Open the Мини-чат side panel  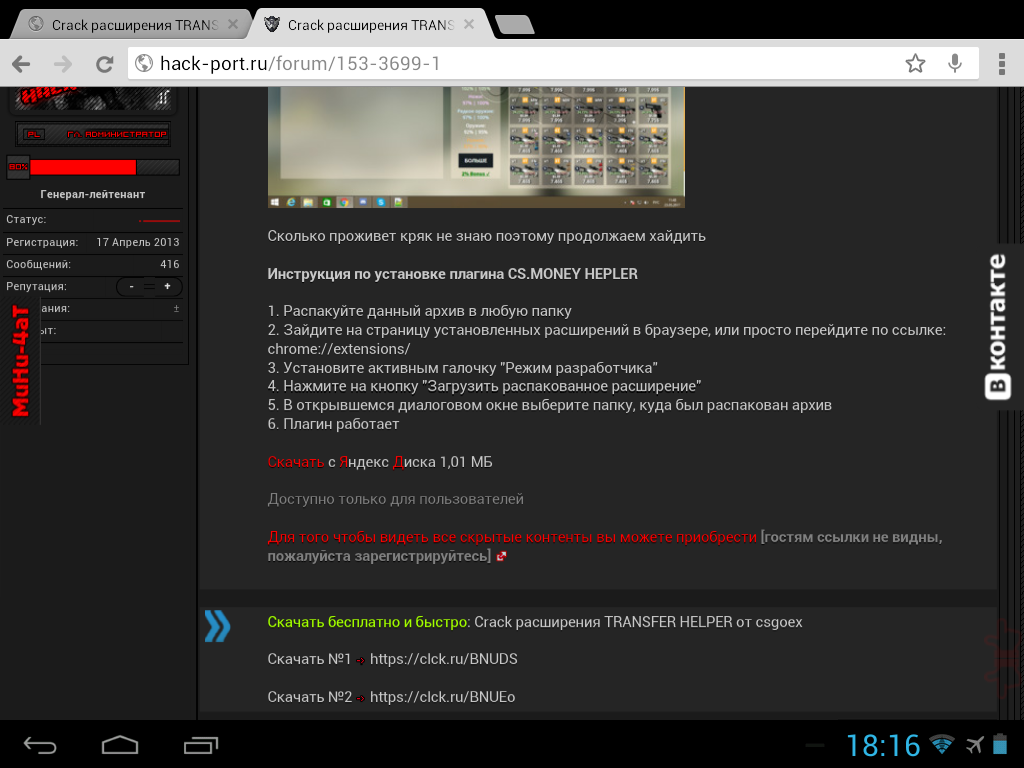[x=21, y=360]
